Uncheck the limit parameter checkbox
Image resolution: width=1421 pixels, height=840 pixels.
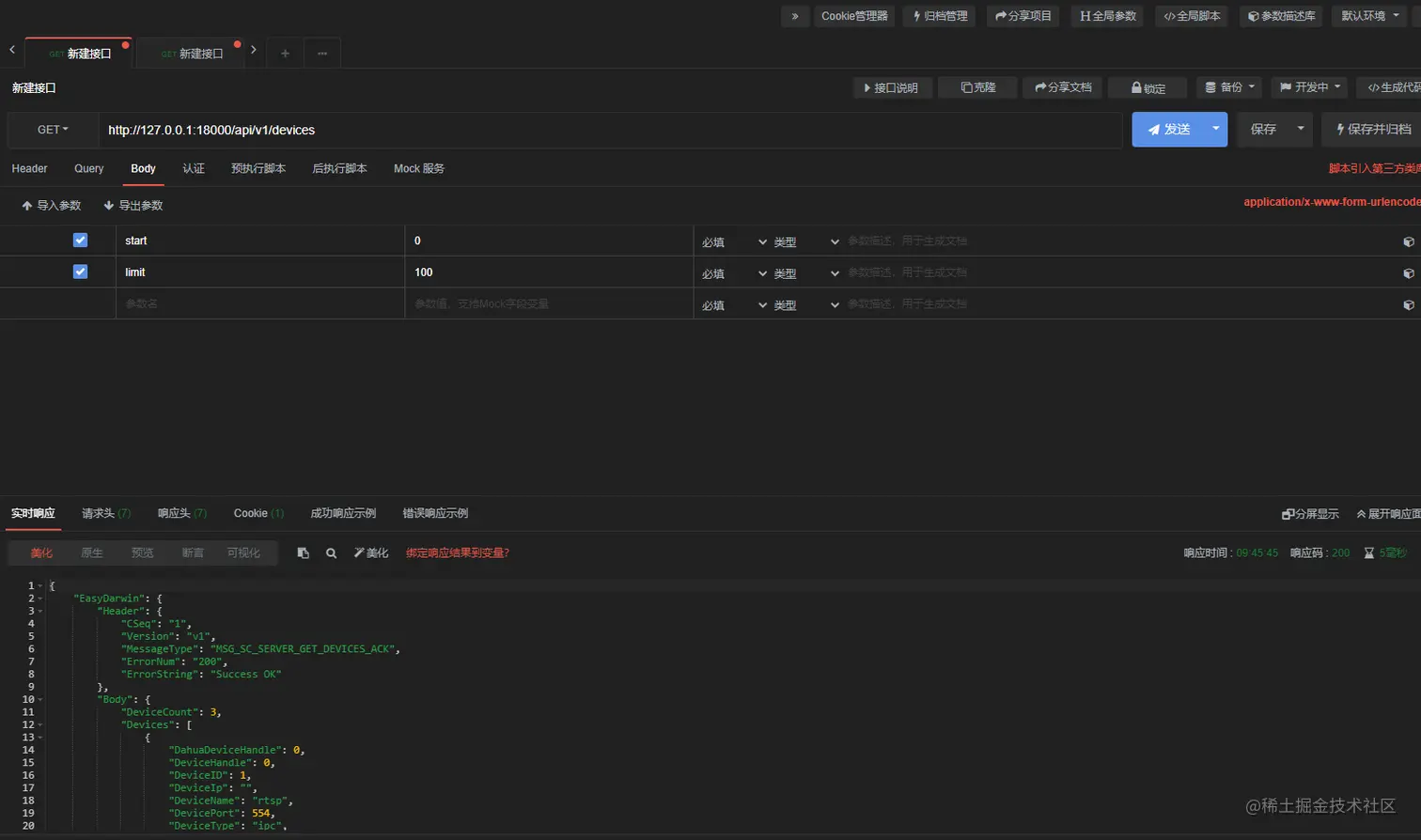pyautogui.click(x=80, y=272)
